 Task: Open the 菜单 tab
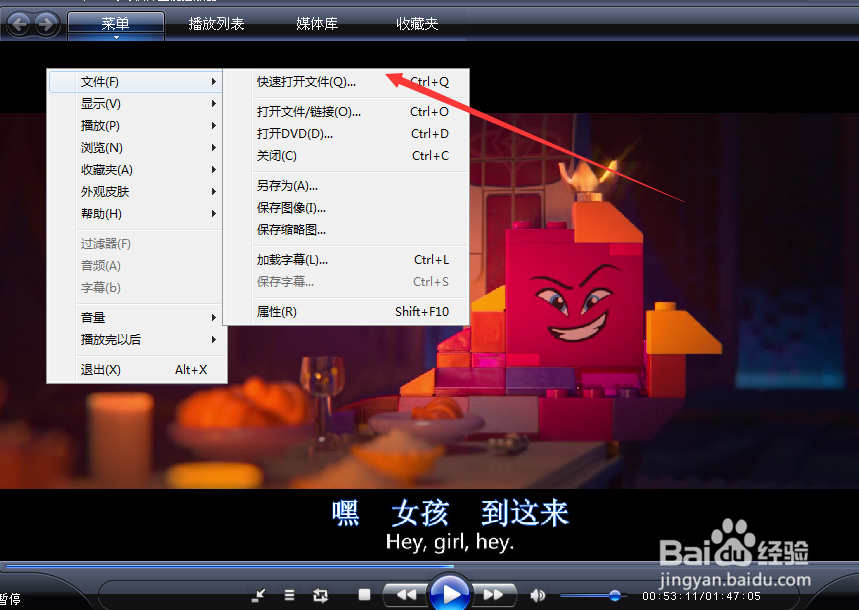click(x=116, y=24)
